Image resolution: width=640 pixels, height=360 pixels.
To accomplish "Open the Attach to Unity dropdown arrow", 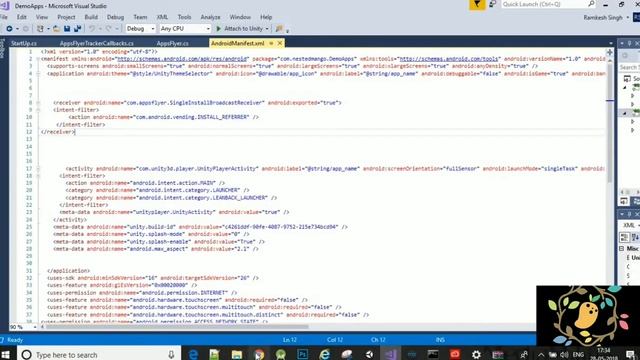I will click(x=267, y=29).
